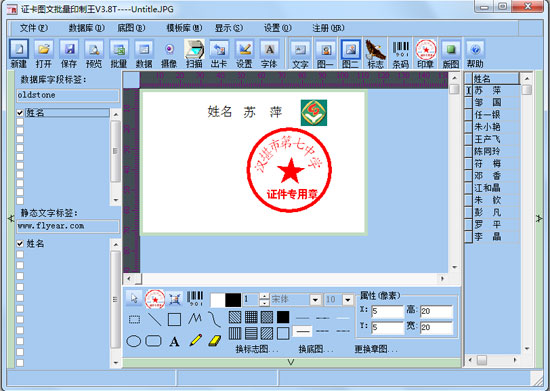Screen dimensions: 550x391
Task: Click 换底图... button
Action: coord(316,349)
